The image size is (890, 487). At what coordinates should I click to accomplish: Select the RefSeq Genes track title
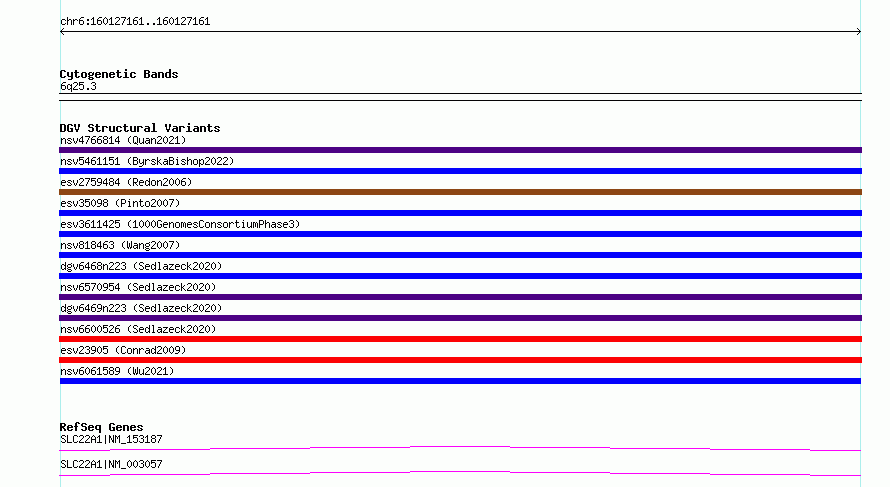[101, 427]
